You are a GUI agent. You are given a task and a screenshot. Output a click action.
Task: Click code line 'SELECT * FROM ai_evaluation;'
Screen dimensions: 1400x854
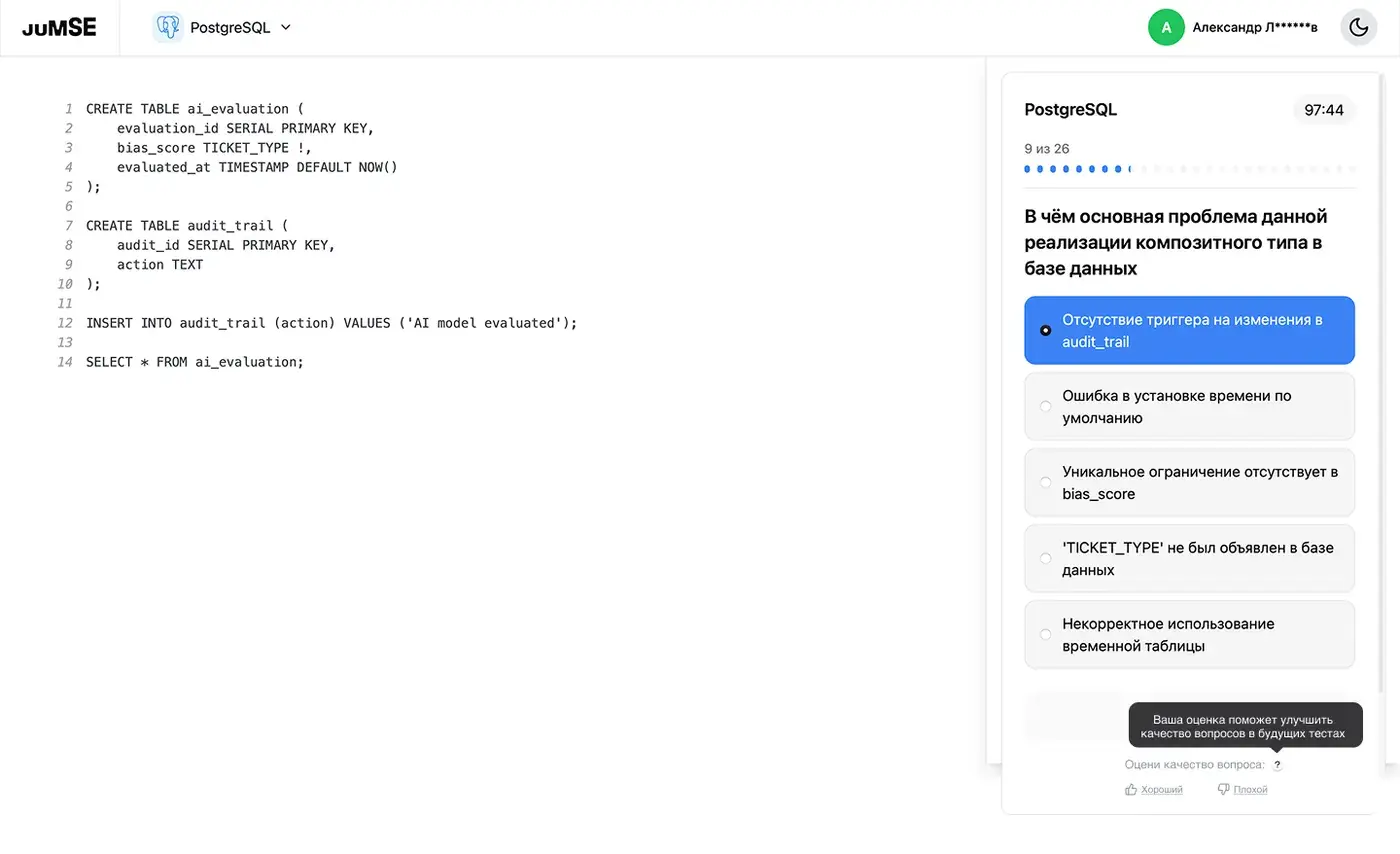[194, 361]
